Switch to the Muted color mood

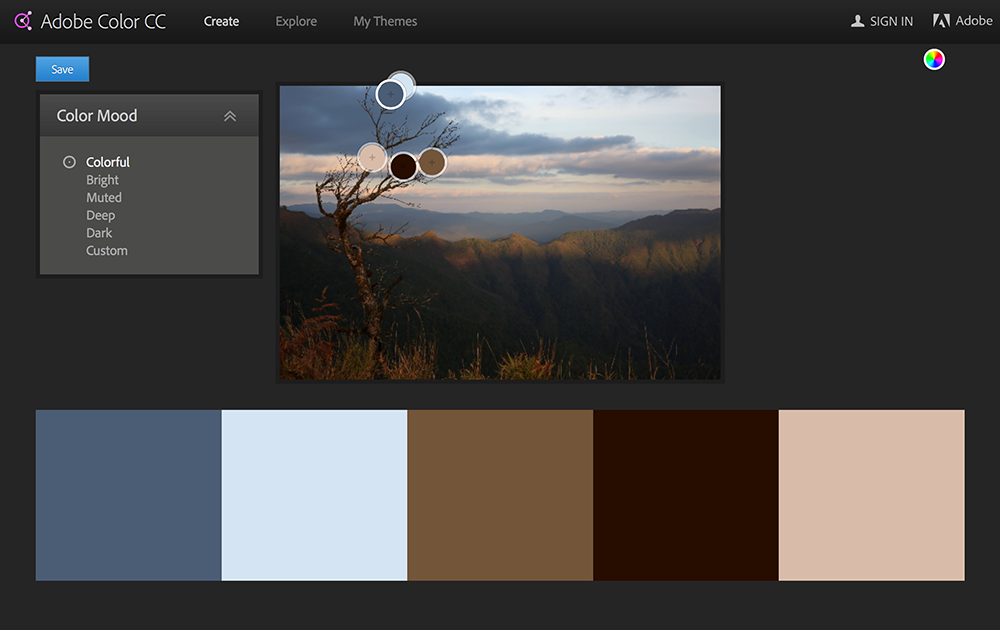[x=103, y=197]
